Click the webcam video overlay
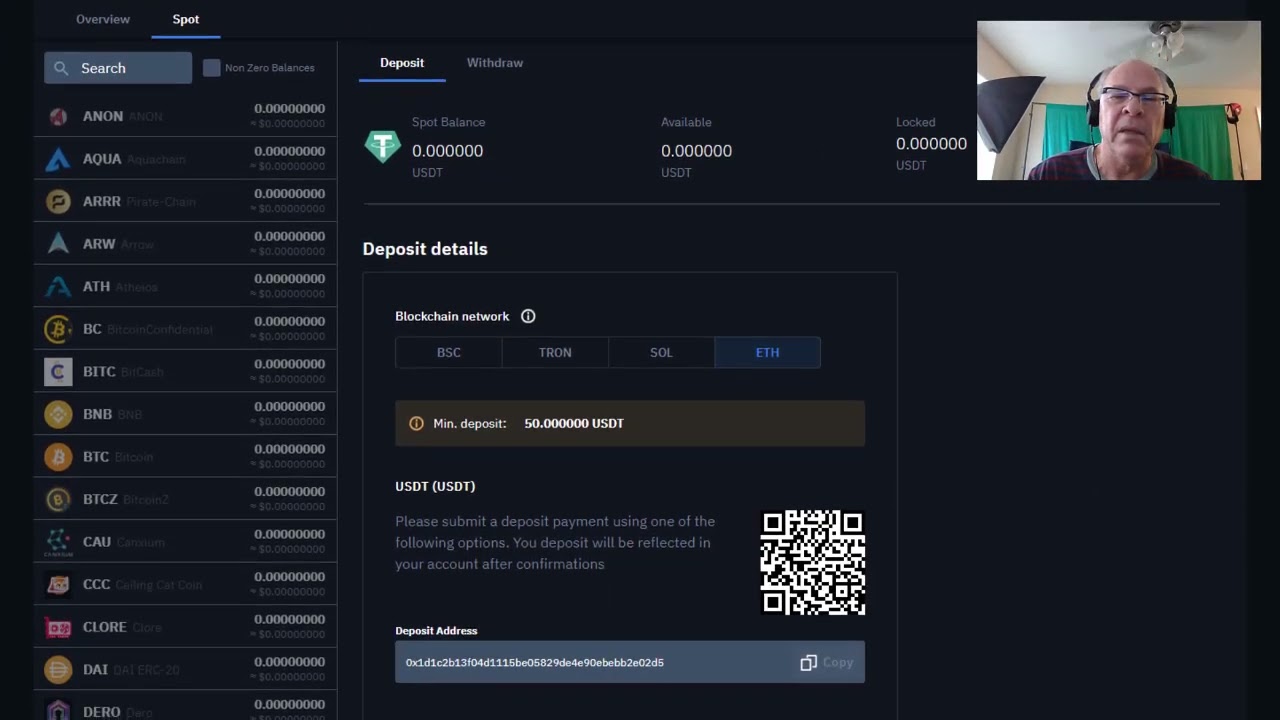The width and height of the screenshot is (1280, 720). 1119,100
